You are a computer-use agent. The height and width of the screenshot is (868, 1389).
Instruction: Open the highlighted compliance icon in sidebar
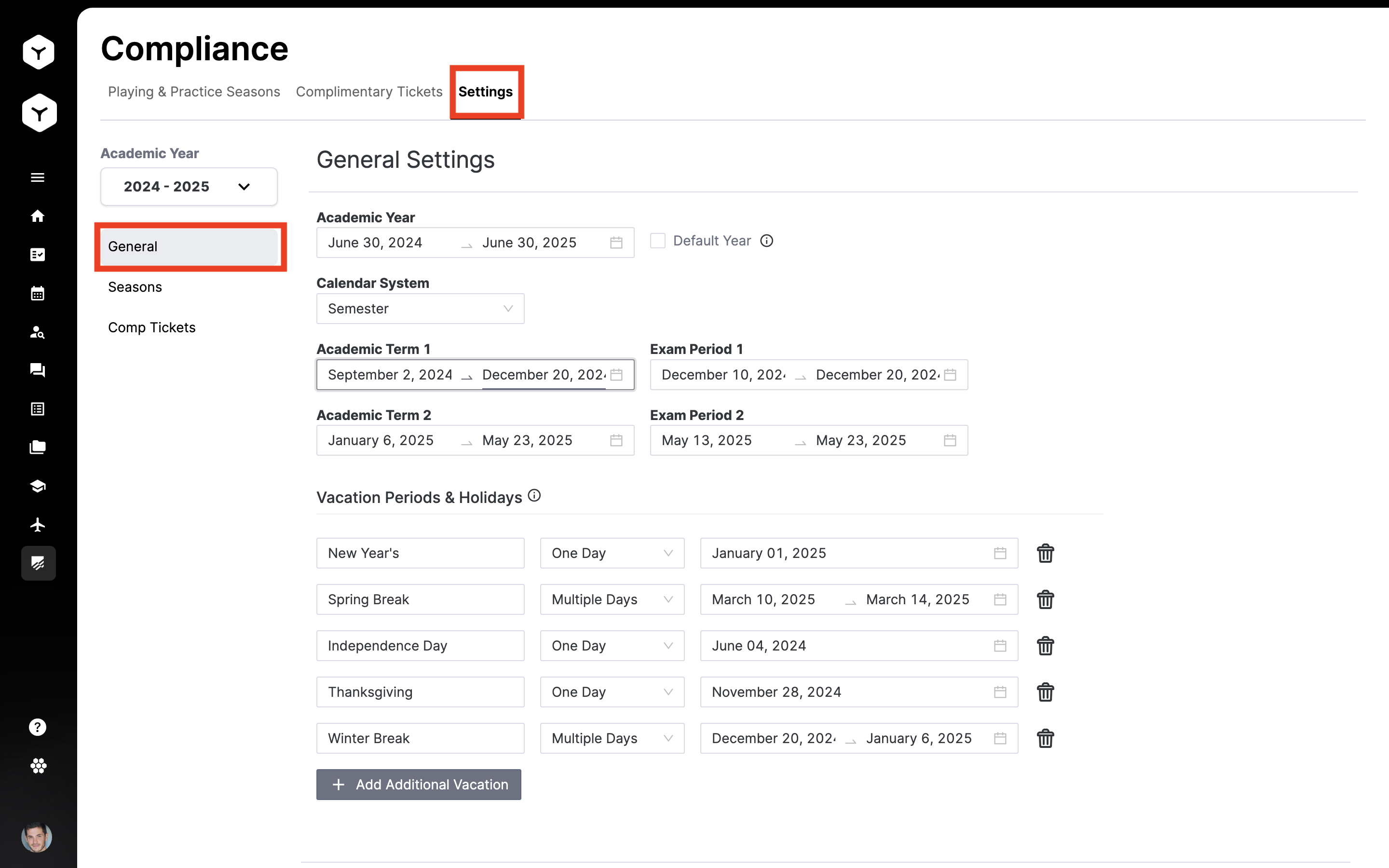tap(39, 563)
